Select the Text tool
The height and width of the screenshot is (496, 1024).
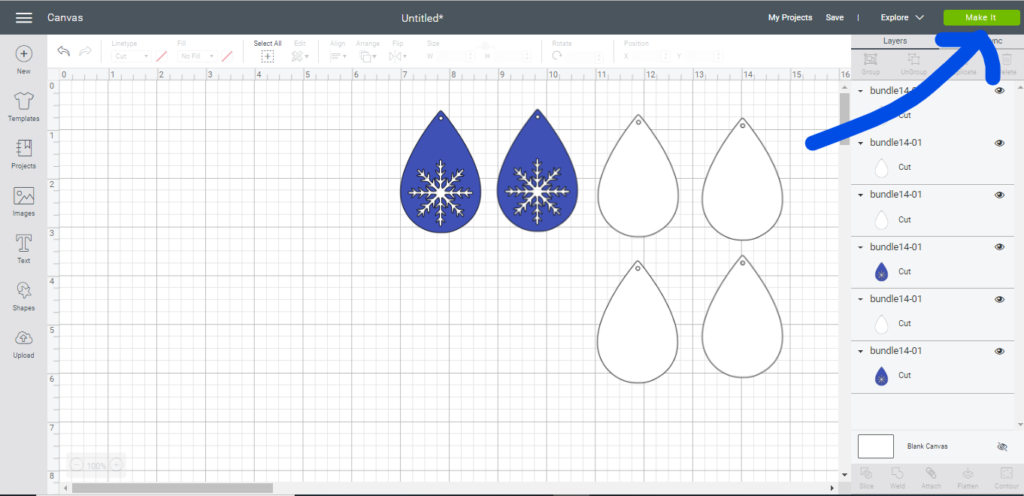pyautogui.click(x=24, y=243)
